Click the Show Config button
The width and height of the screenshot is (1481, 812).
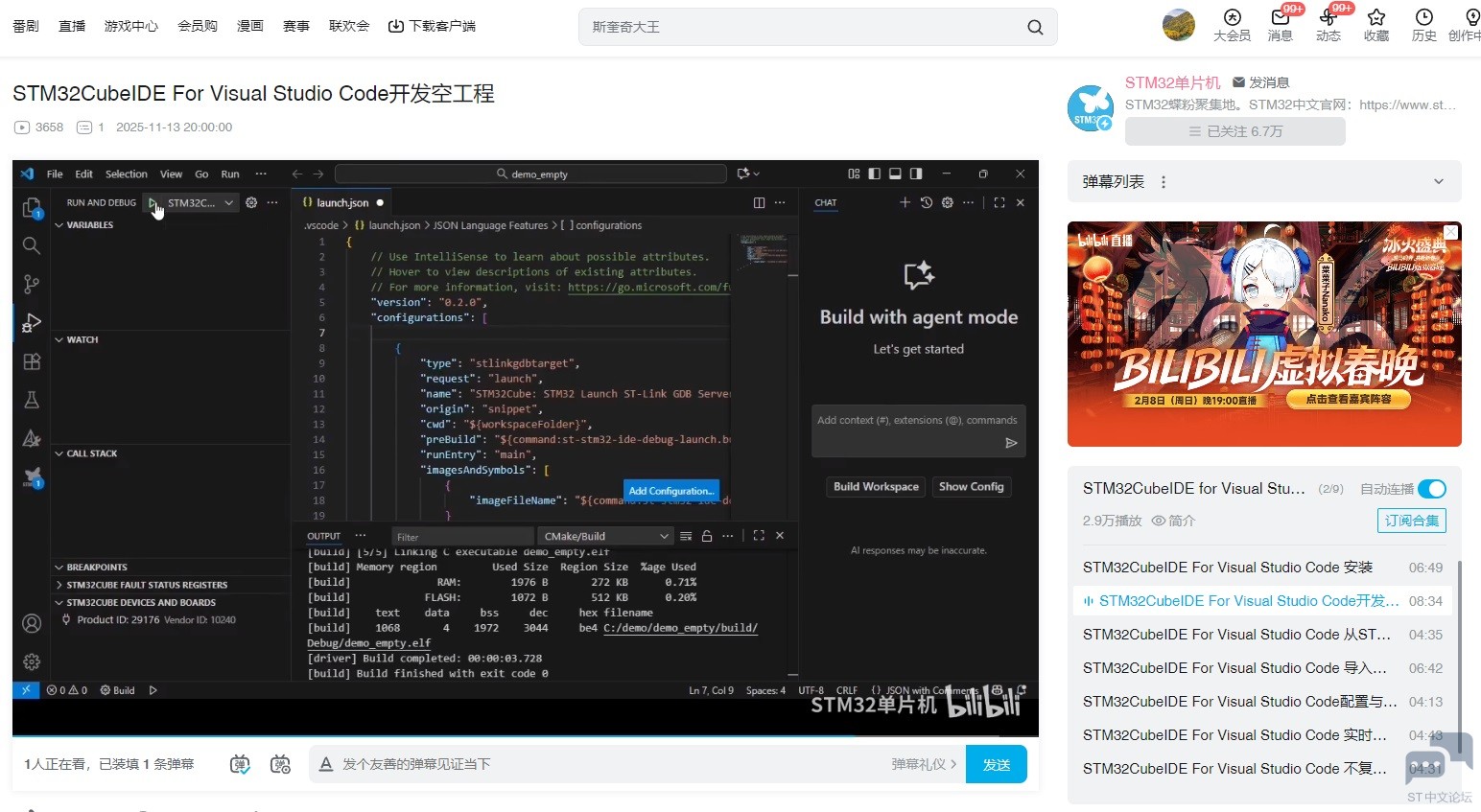[972, 487]
